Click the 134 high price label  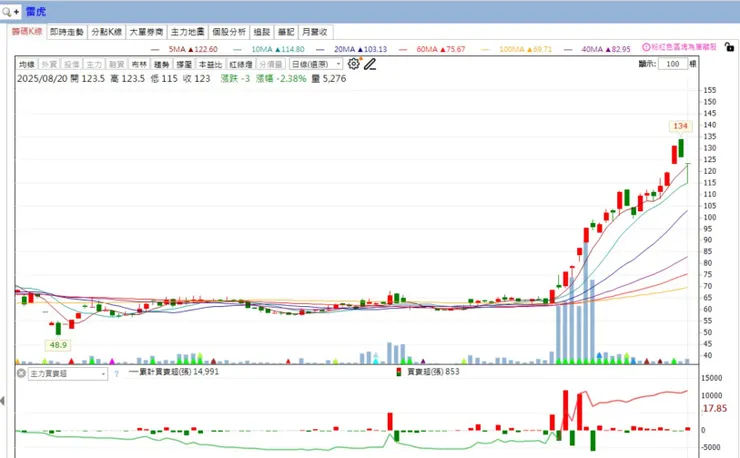click(x=680, y=126)
